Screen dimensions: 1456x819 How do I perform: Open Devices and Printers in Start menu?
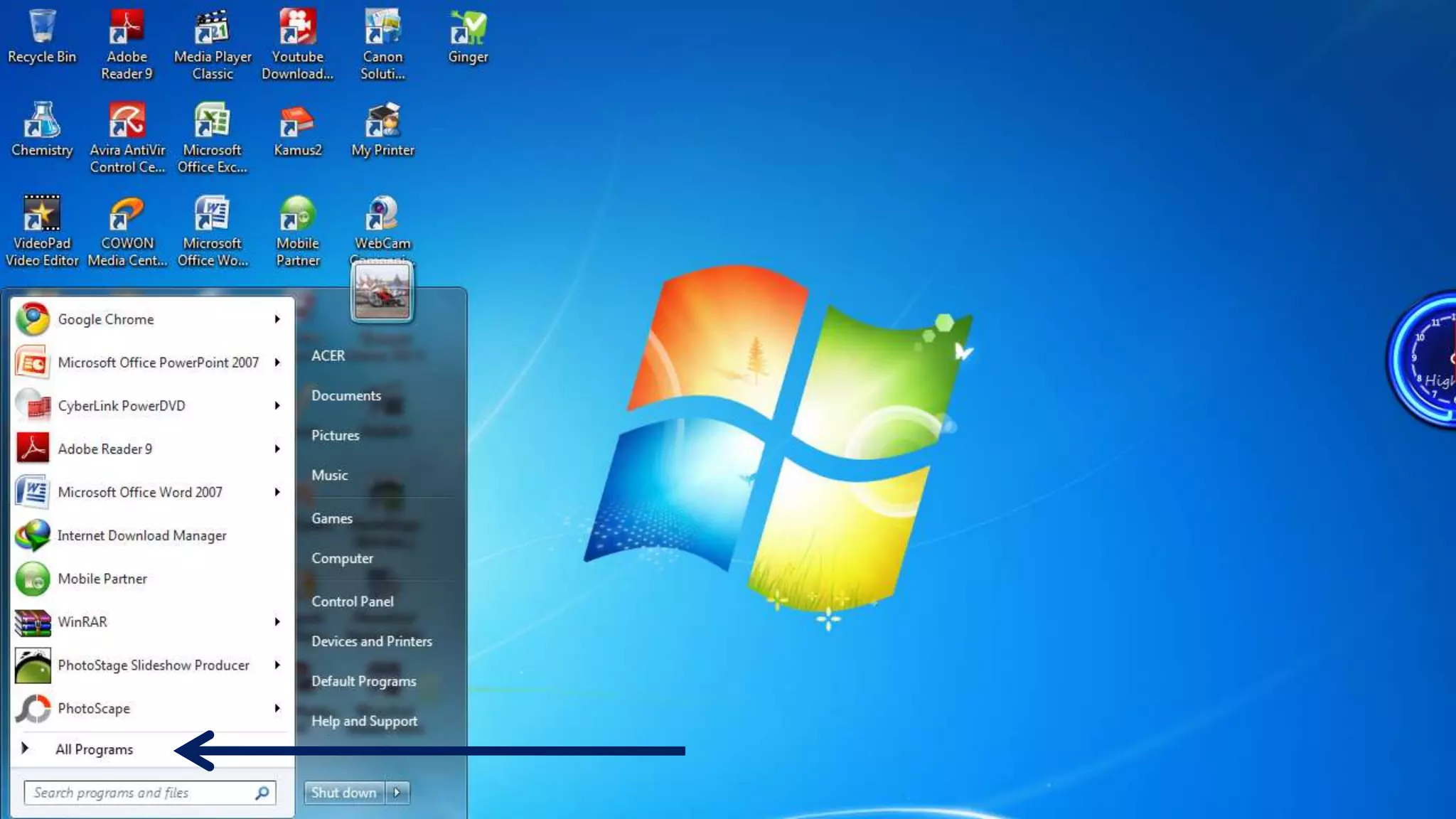(x=371, y=641)
